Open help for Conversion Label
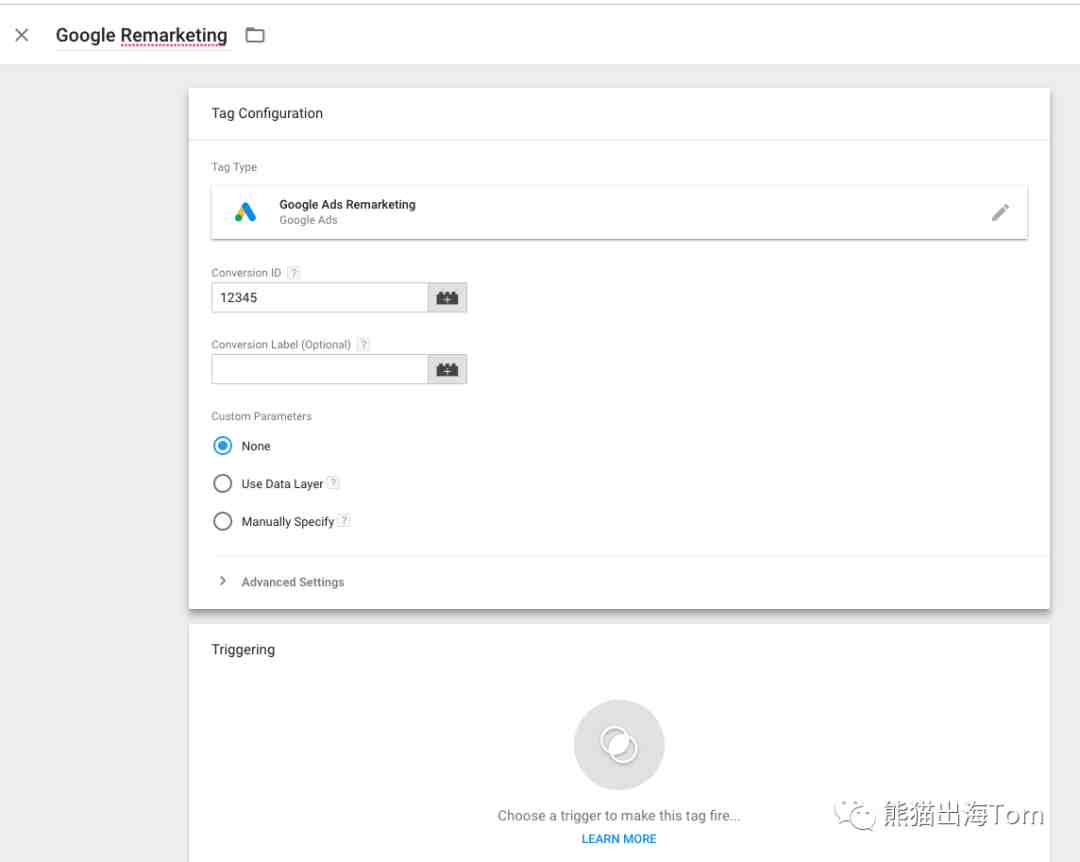 click(364, 345)
